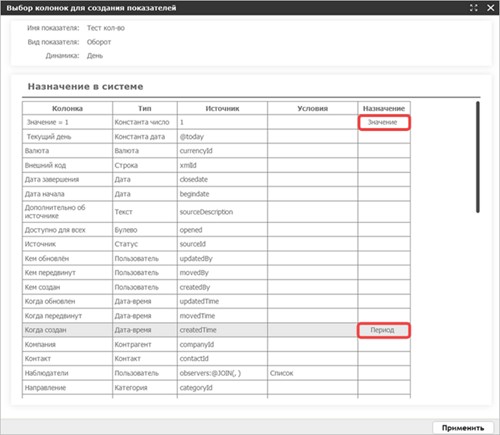The width and height of the screenshot is (500, 435).
Task: Select the 'Когда создан' row
Action: 216,330
